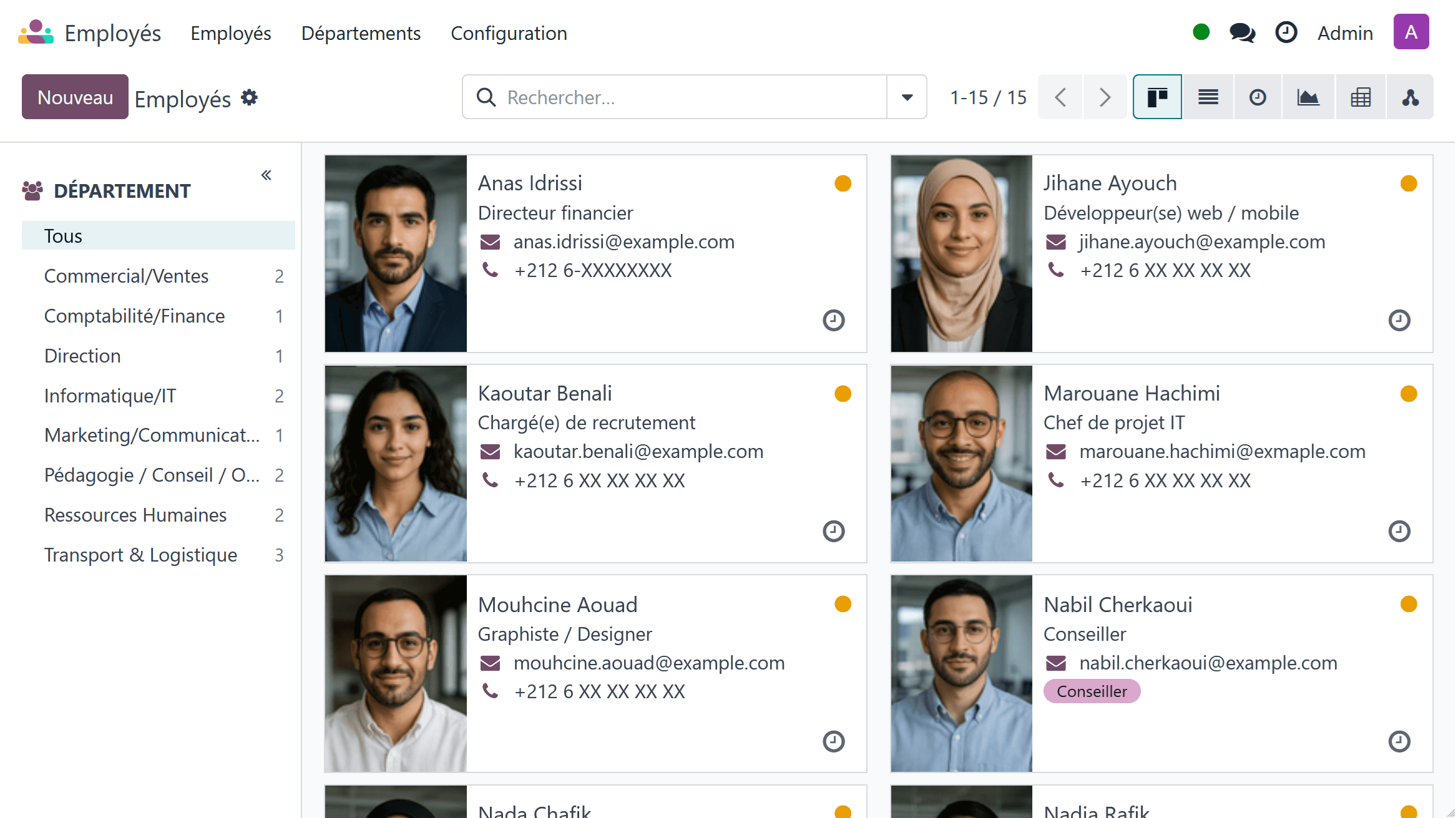Viewport: 1456px width, 818px height.
Task: Switch to the activity view icon
Action: (1258, 97)
